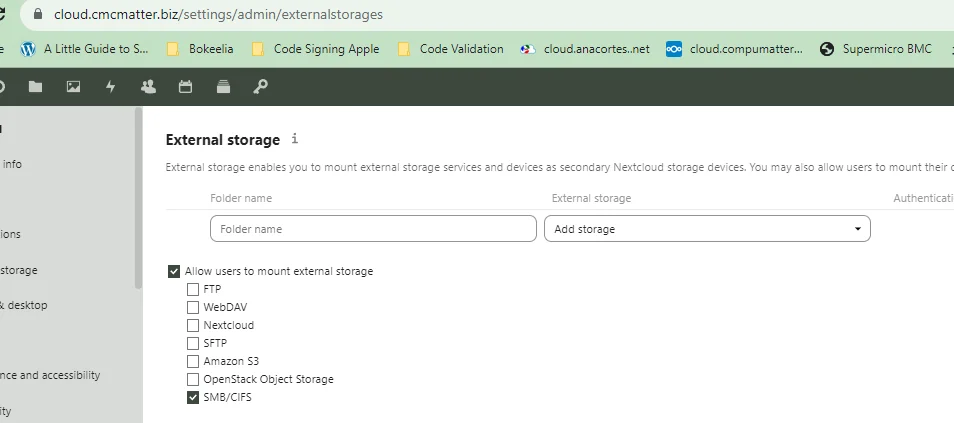Screen dimensions: 954x423
Task: Click the External storage info icon
Action: click(x=295, y=139)
